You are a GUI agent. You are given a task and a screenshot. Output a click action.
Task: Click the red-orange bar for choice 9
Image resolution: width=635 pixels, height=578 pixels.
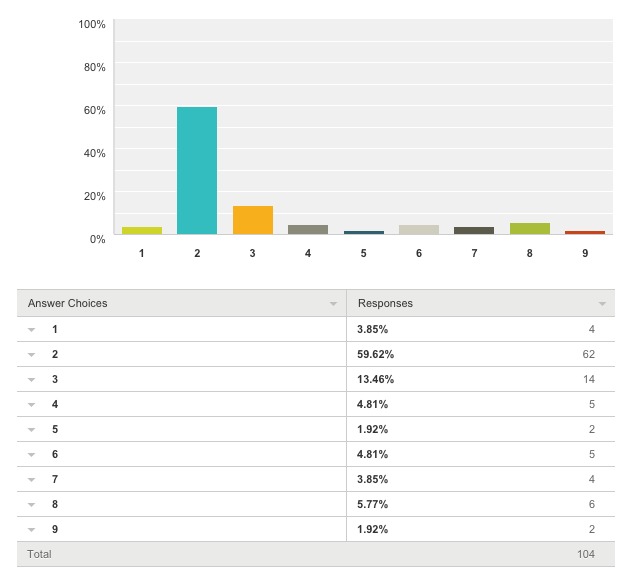[x=585, y=232]
